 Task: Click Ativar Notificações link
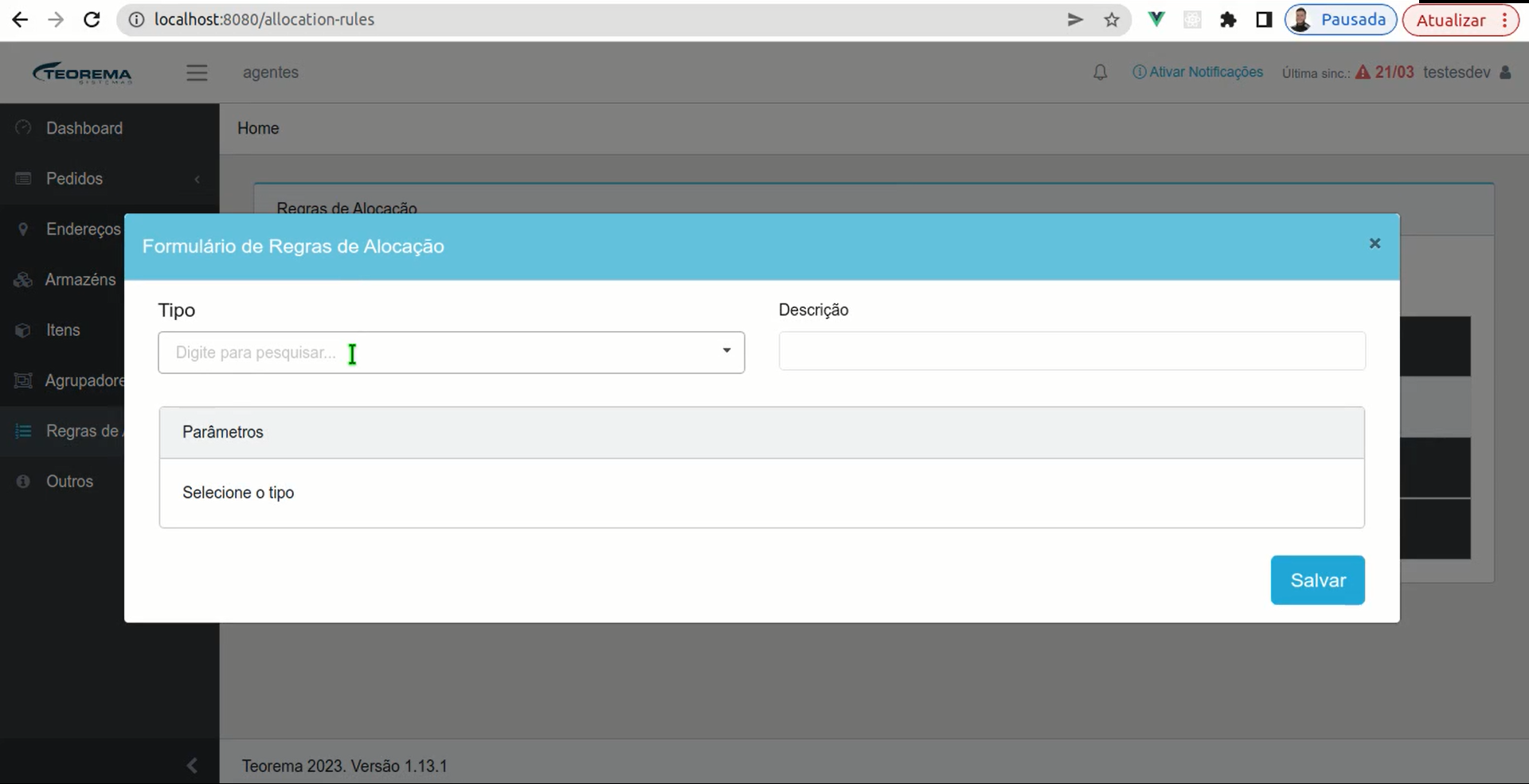(1198, 72)
